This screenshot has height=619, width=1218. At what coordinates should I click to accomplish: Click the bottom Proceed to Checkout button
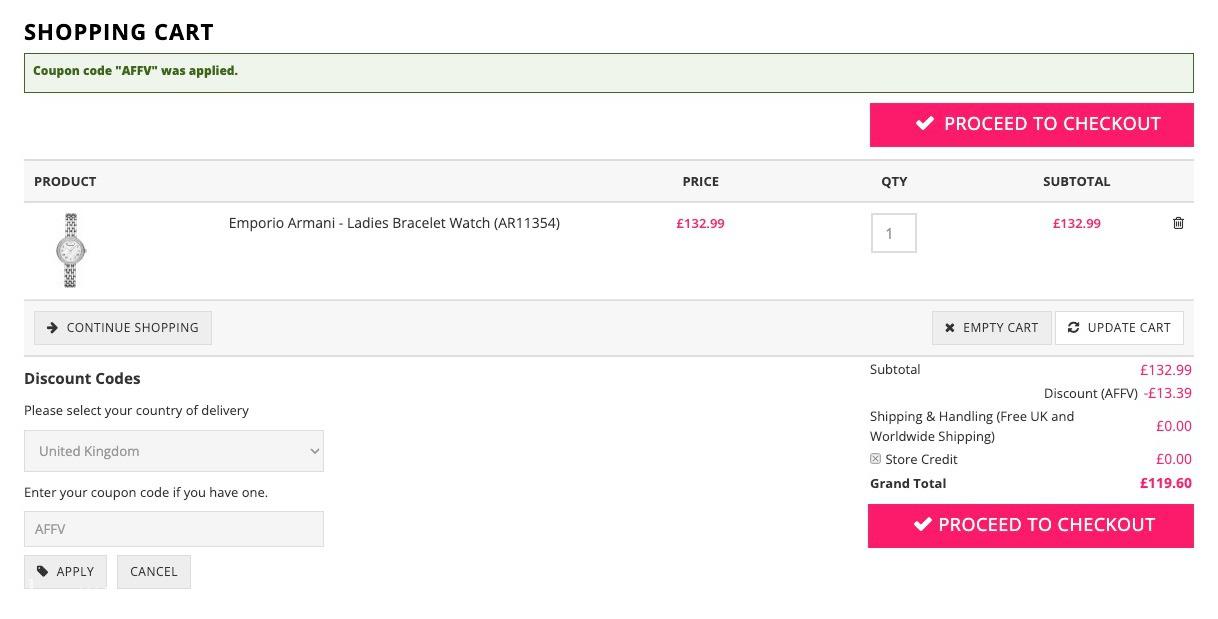pos(1031,525)
